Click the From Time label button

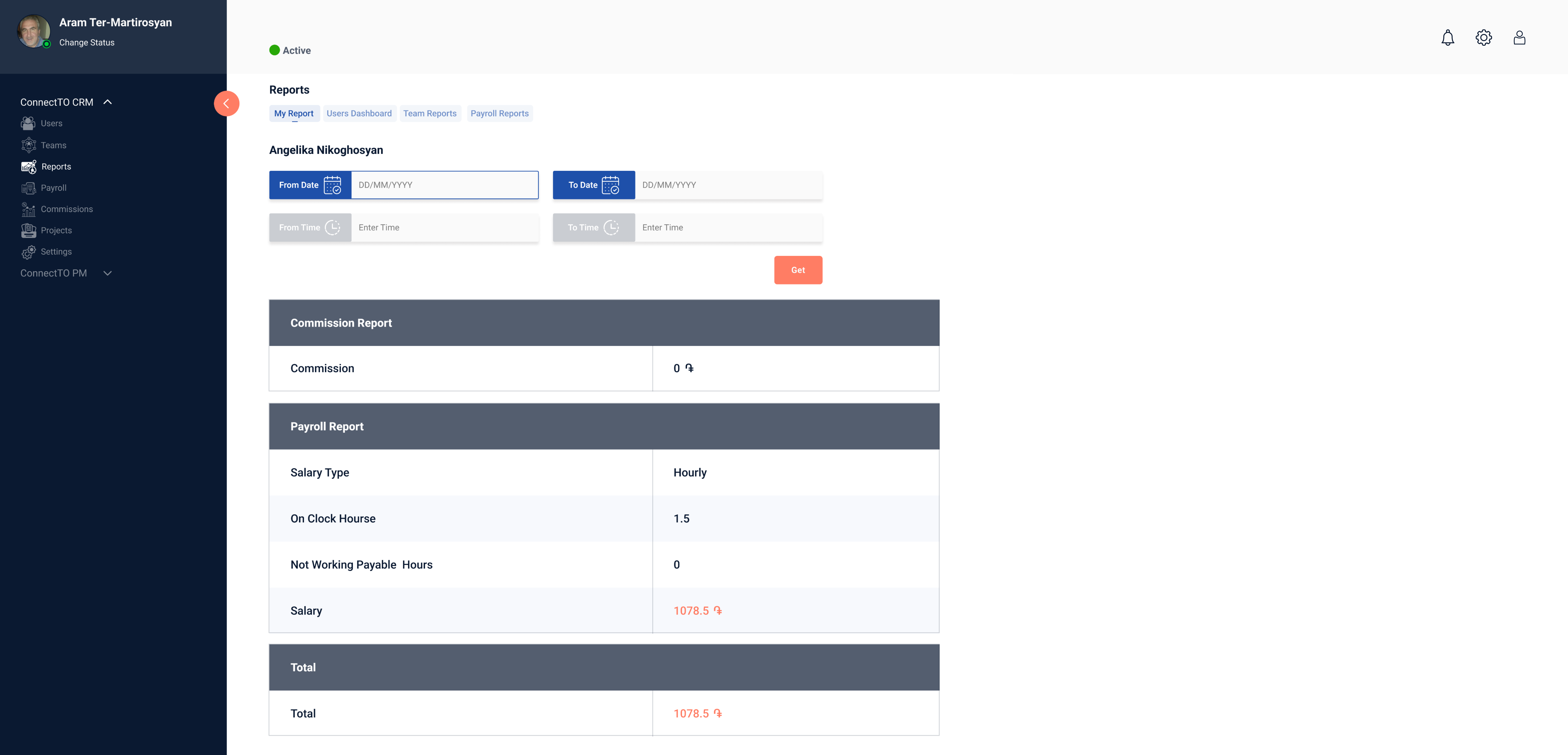point(310,228)
